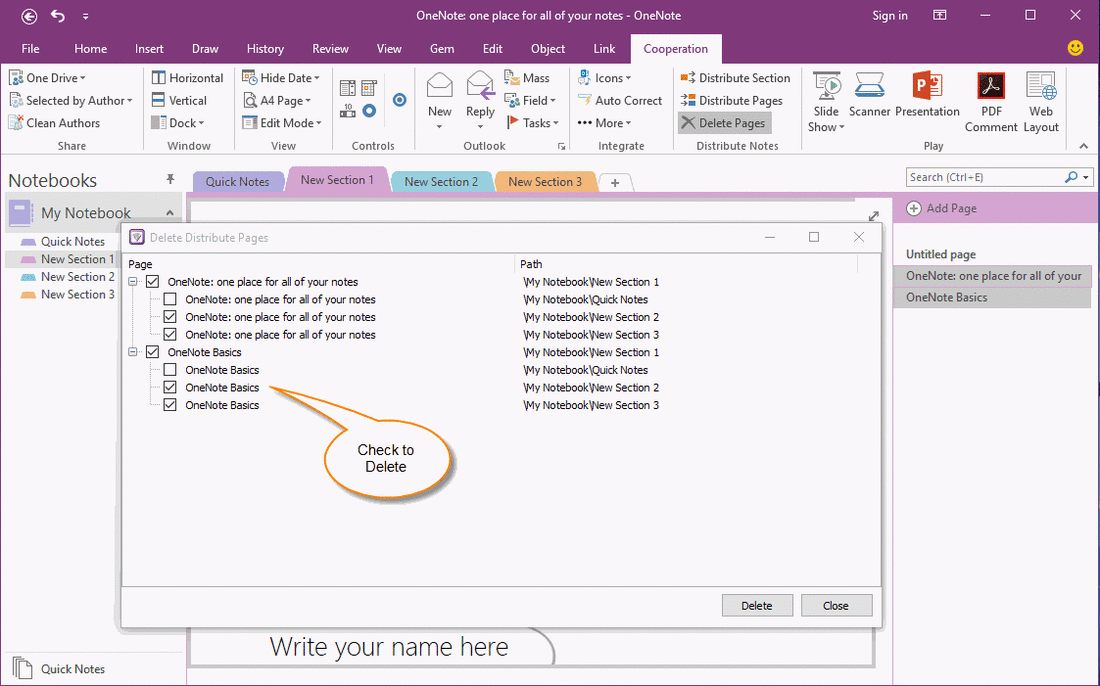
Task: Collapse the OneNote Basics tree node
Action: 133,352
